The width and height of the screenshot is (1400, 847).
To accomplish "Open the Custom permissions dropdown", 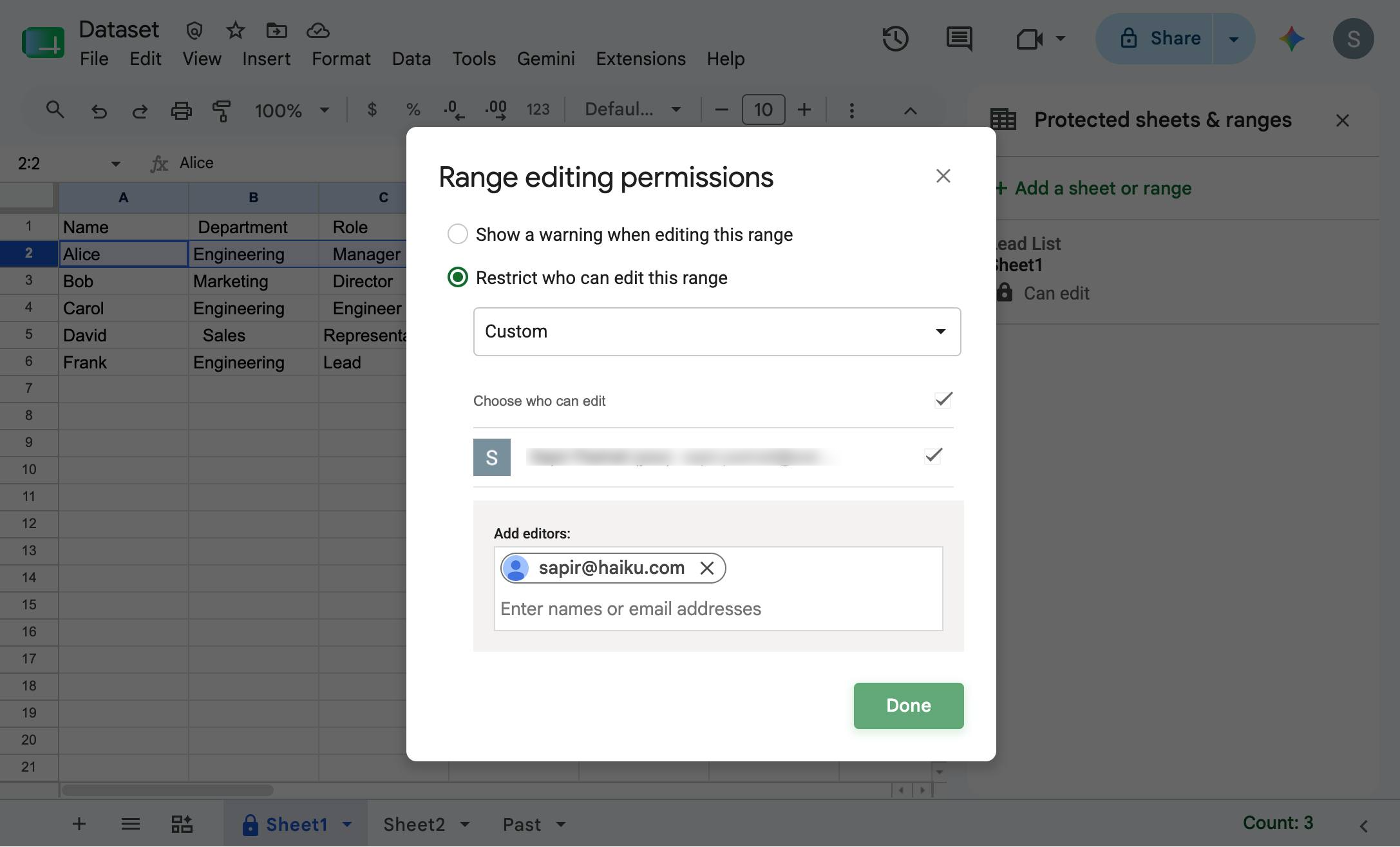I will (717, 332).
